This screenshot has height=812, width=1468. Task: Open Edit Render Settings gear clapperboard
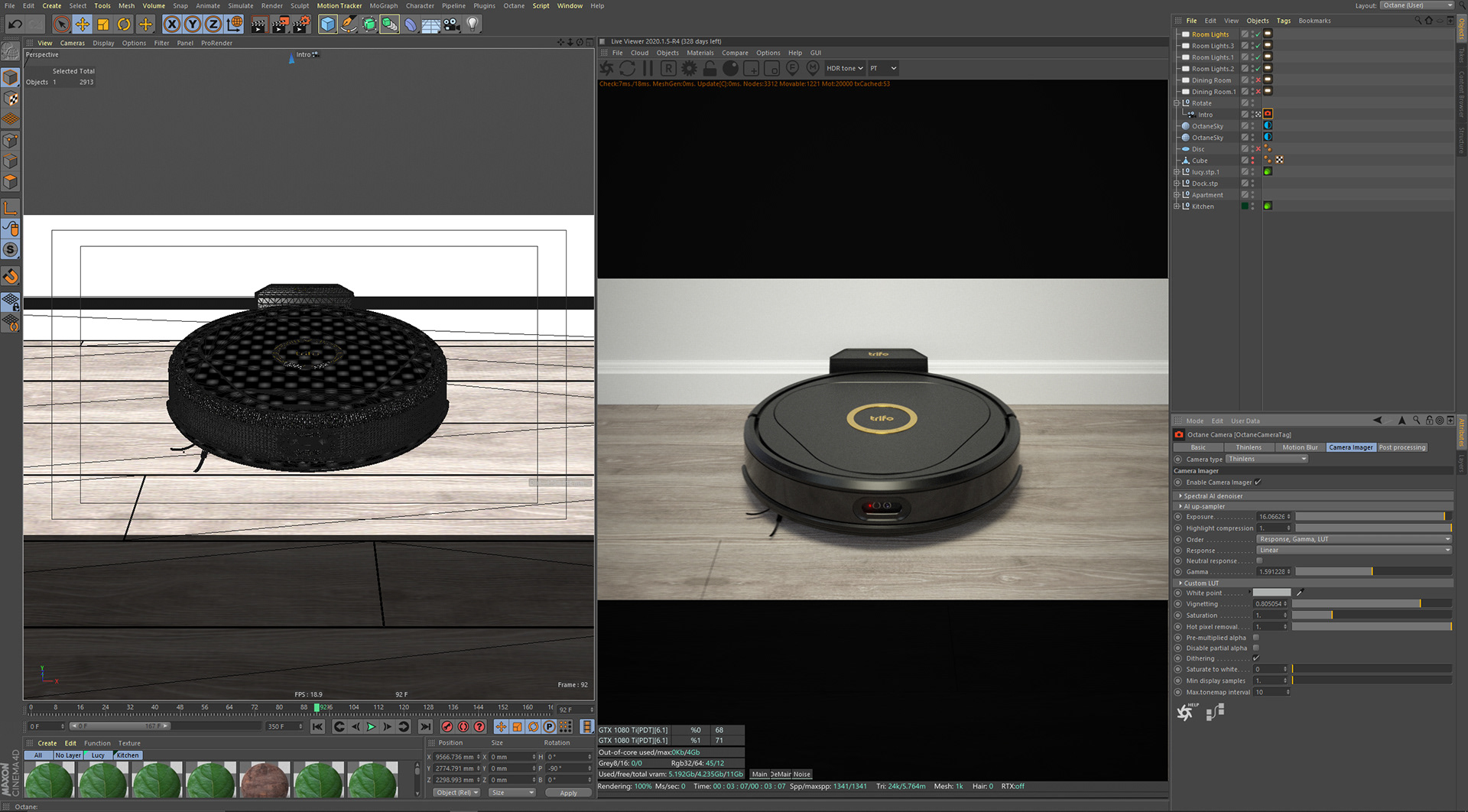(x=301, y=24)
